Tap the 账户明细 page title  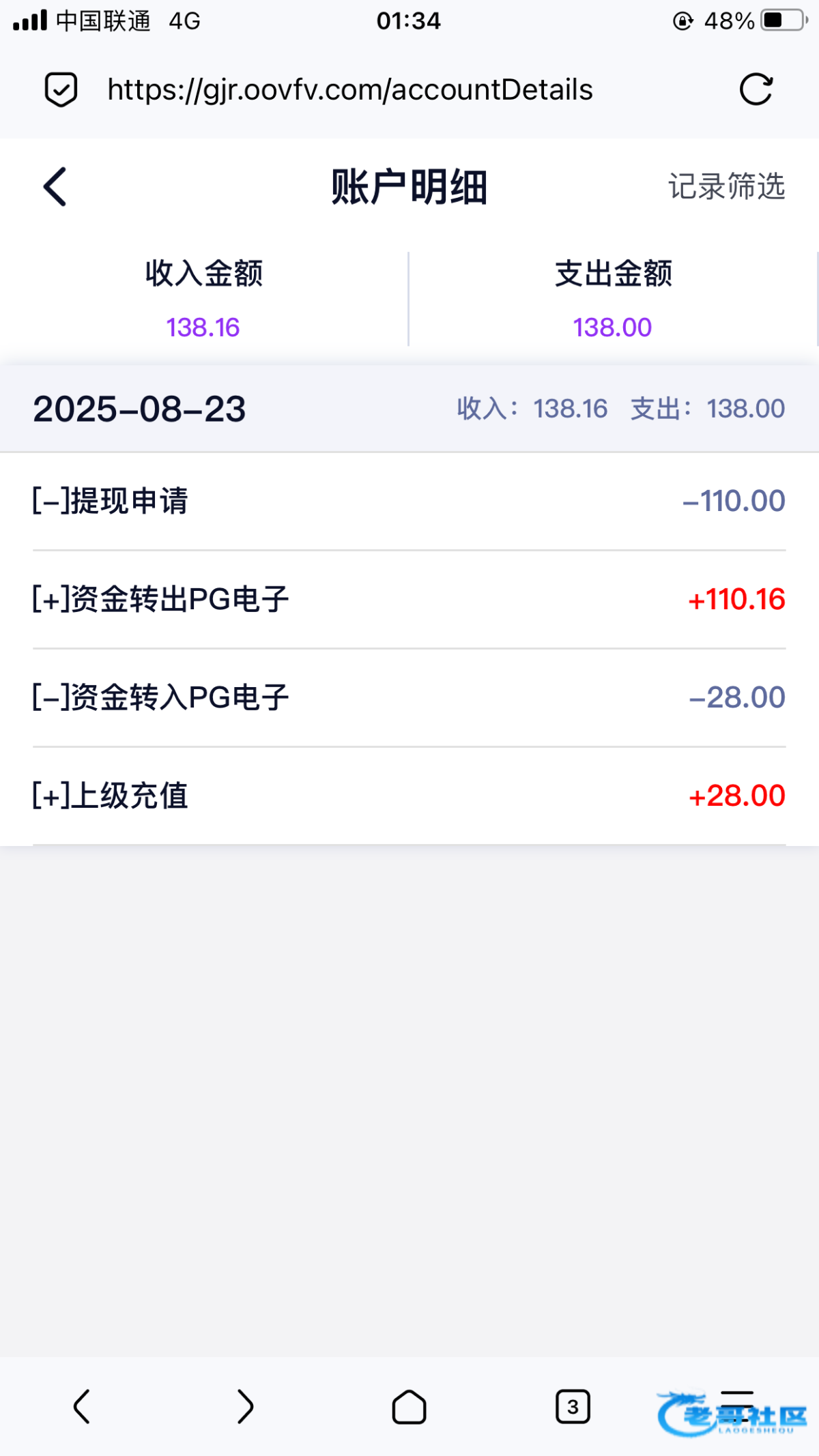(409, 186)
